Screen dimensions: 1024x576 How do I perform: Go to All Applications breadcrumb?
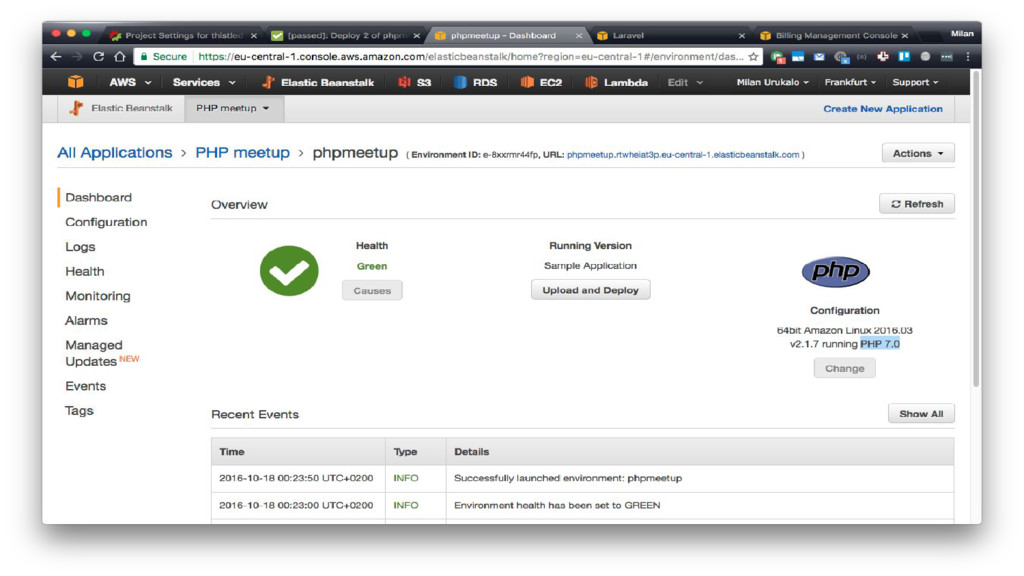point(115,153)
